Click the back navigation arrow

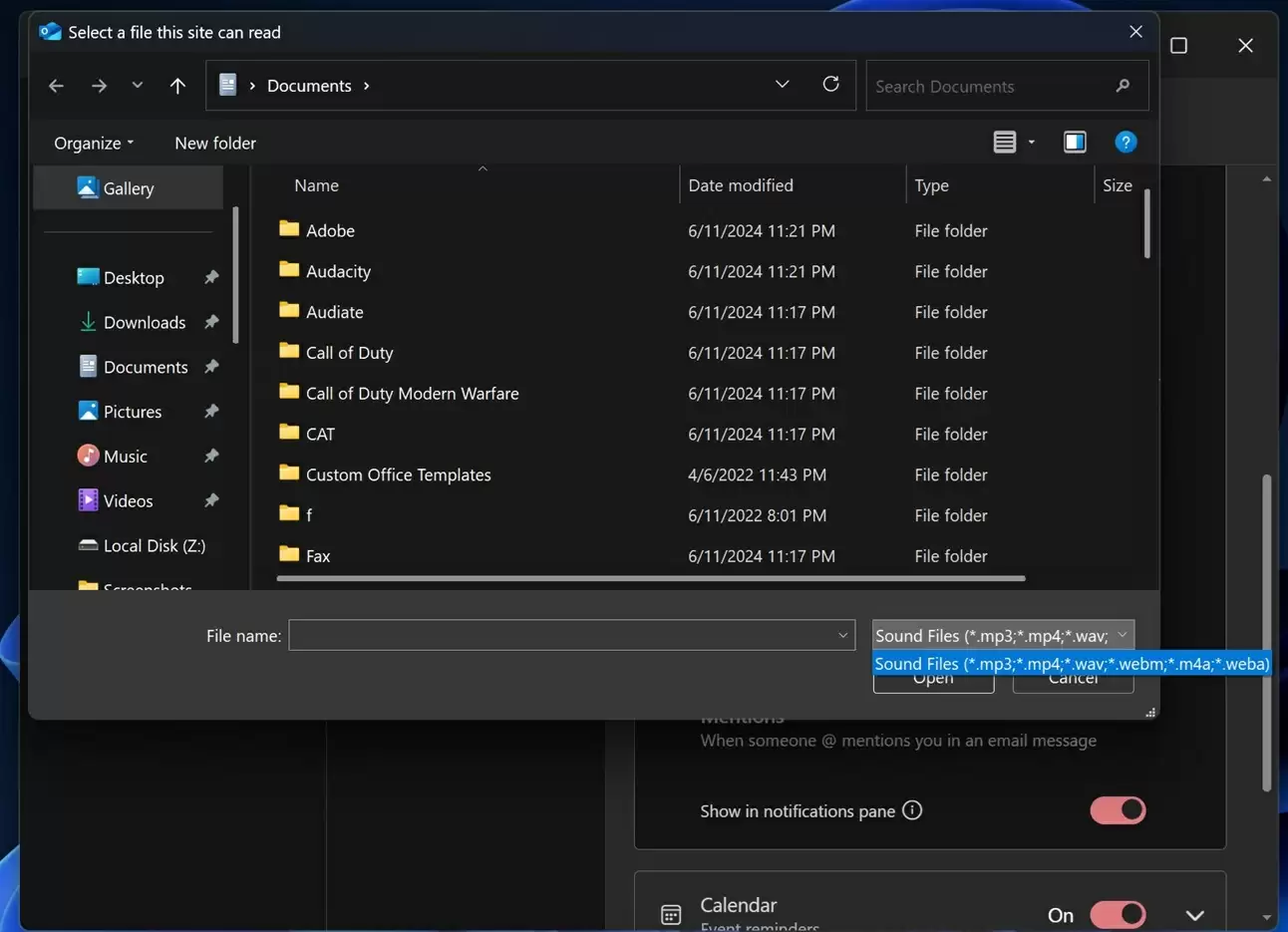point(56,85)
